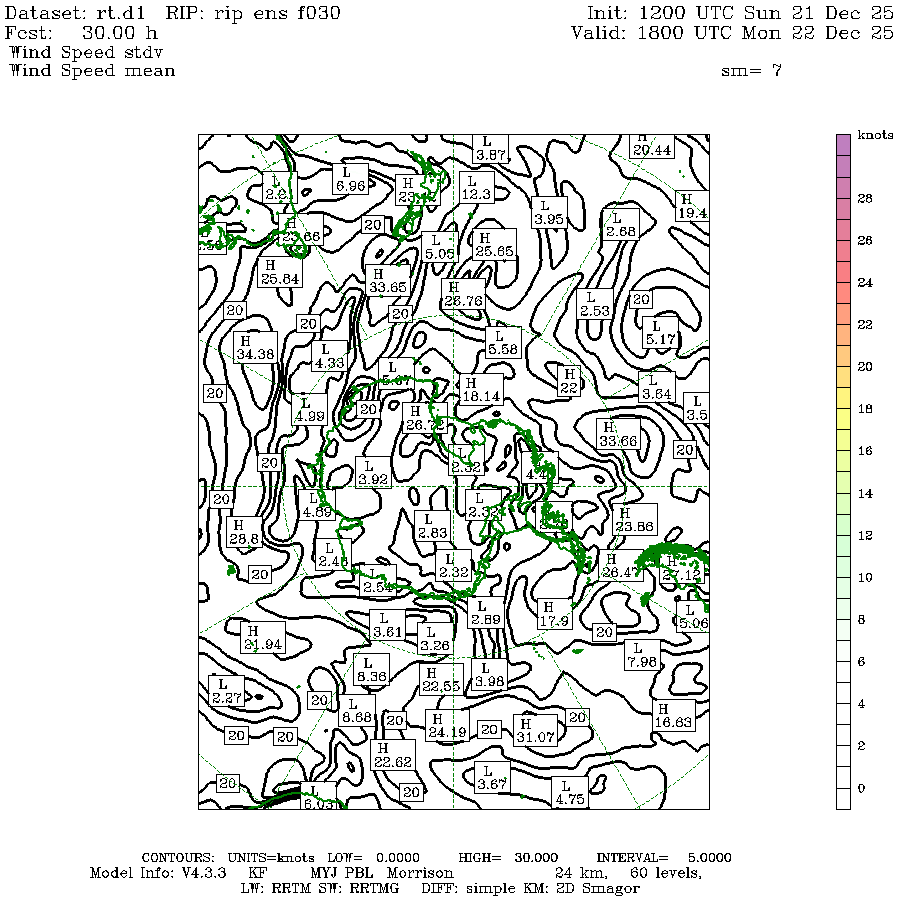Select the 'RIP: rip ens f030' label
This screenshot has height=900, width=900.
point(253,13)
